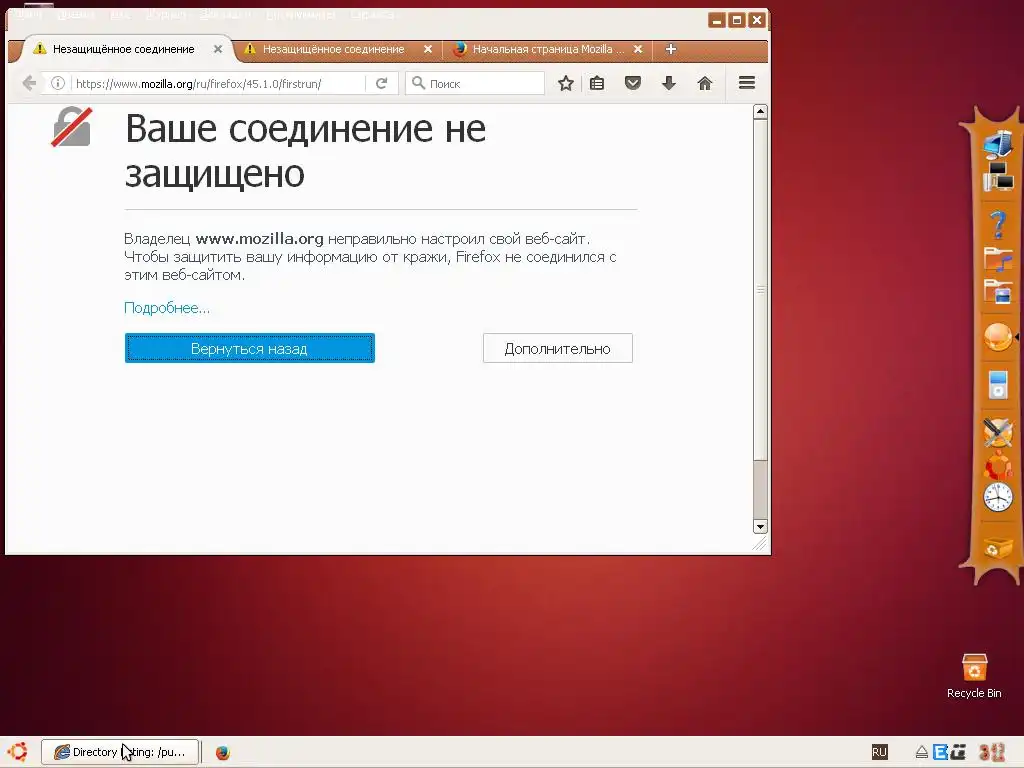The height and width of the screenshot is (768, 1024).
Task: Click the blue E tray icon
Action: [940, 752]
